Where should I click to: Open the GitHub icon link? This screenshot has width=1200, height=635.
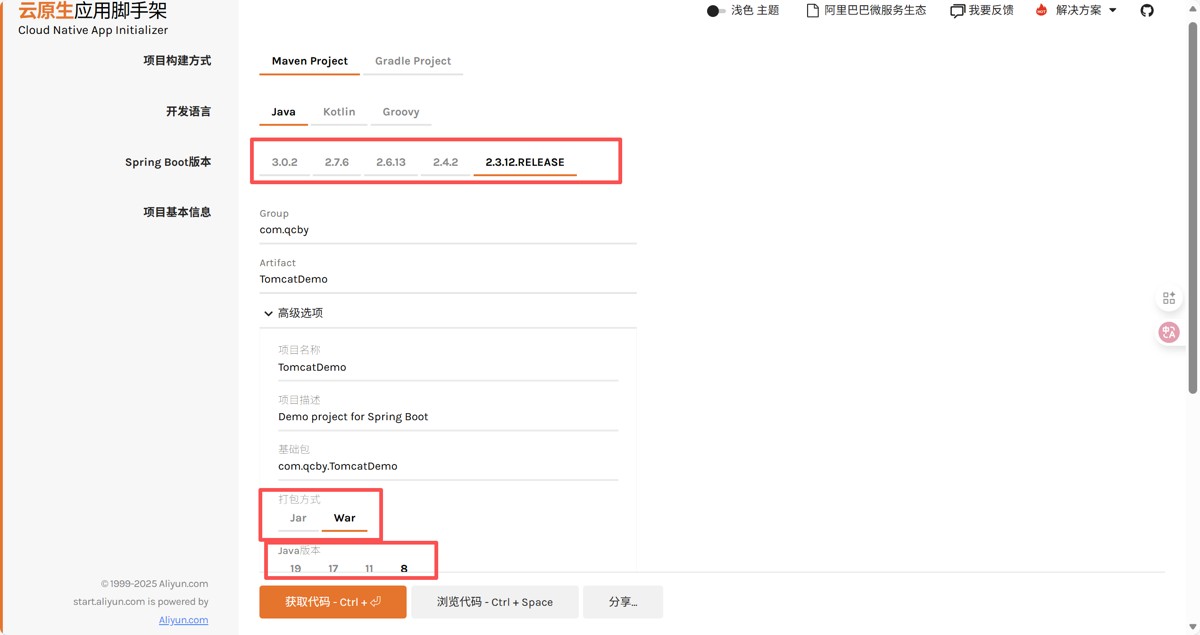point(1147,10)
